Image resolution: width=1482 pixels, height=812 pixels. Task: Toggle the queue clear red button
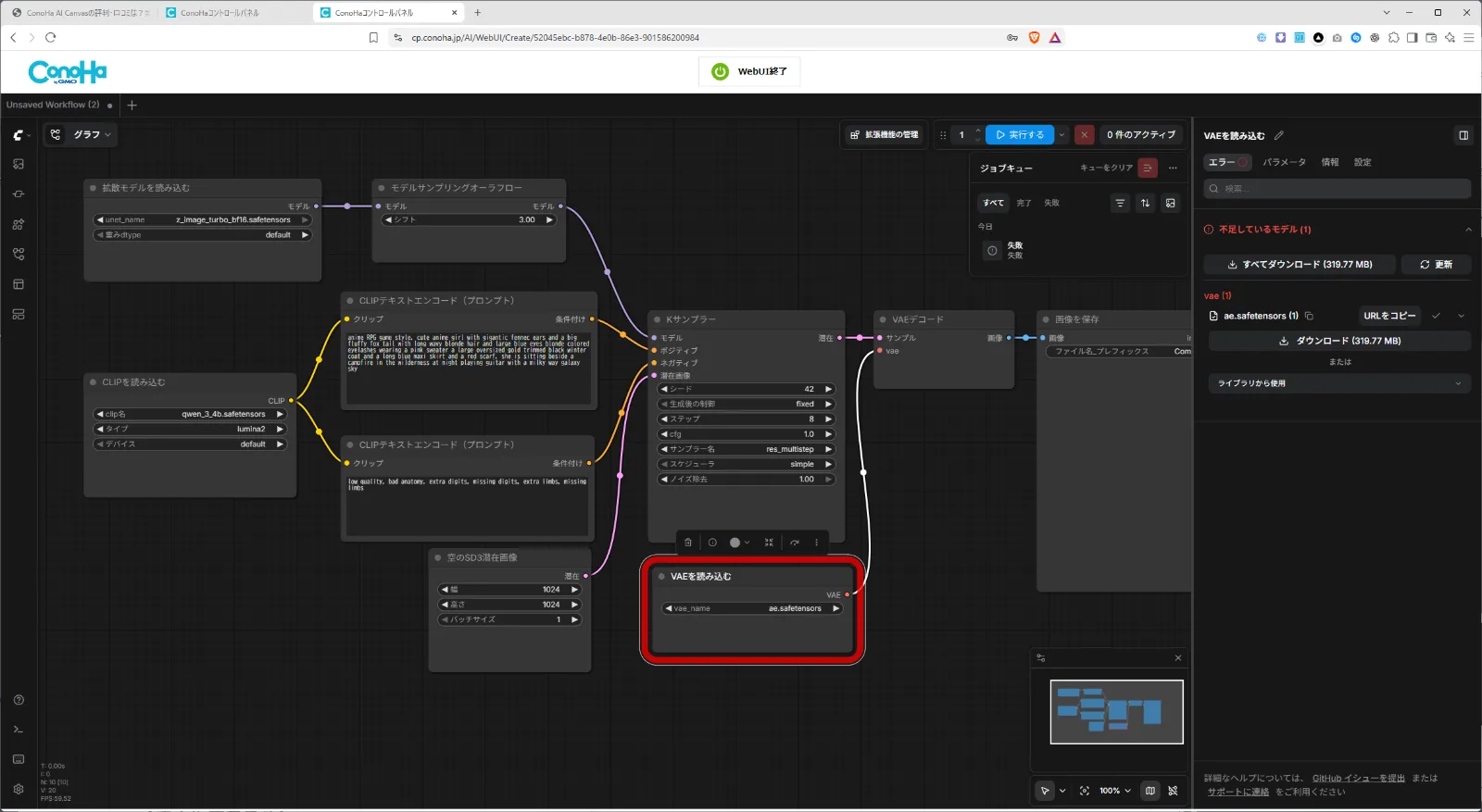(1148, 168)
